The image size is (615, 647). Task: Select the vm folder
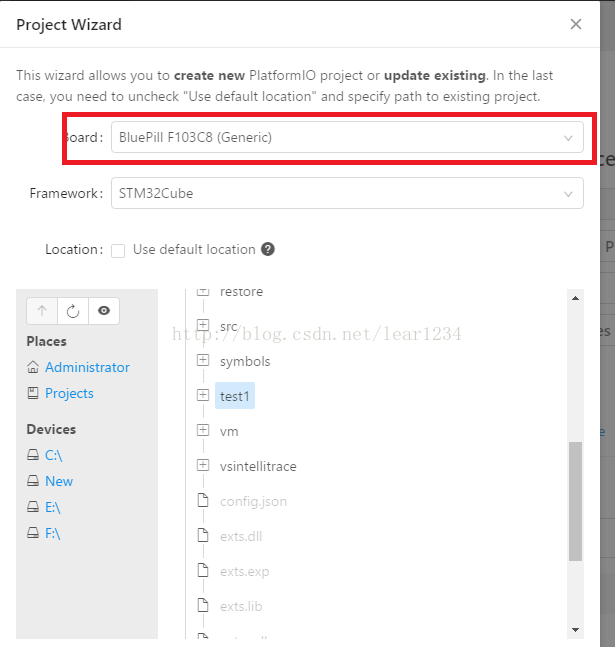(x=229, y=432)
